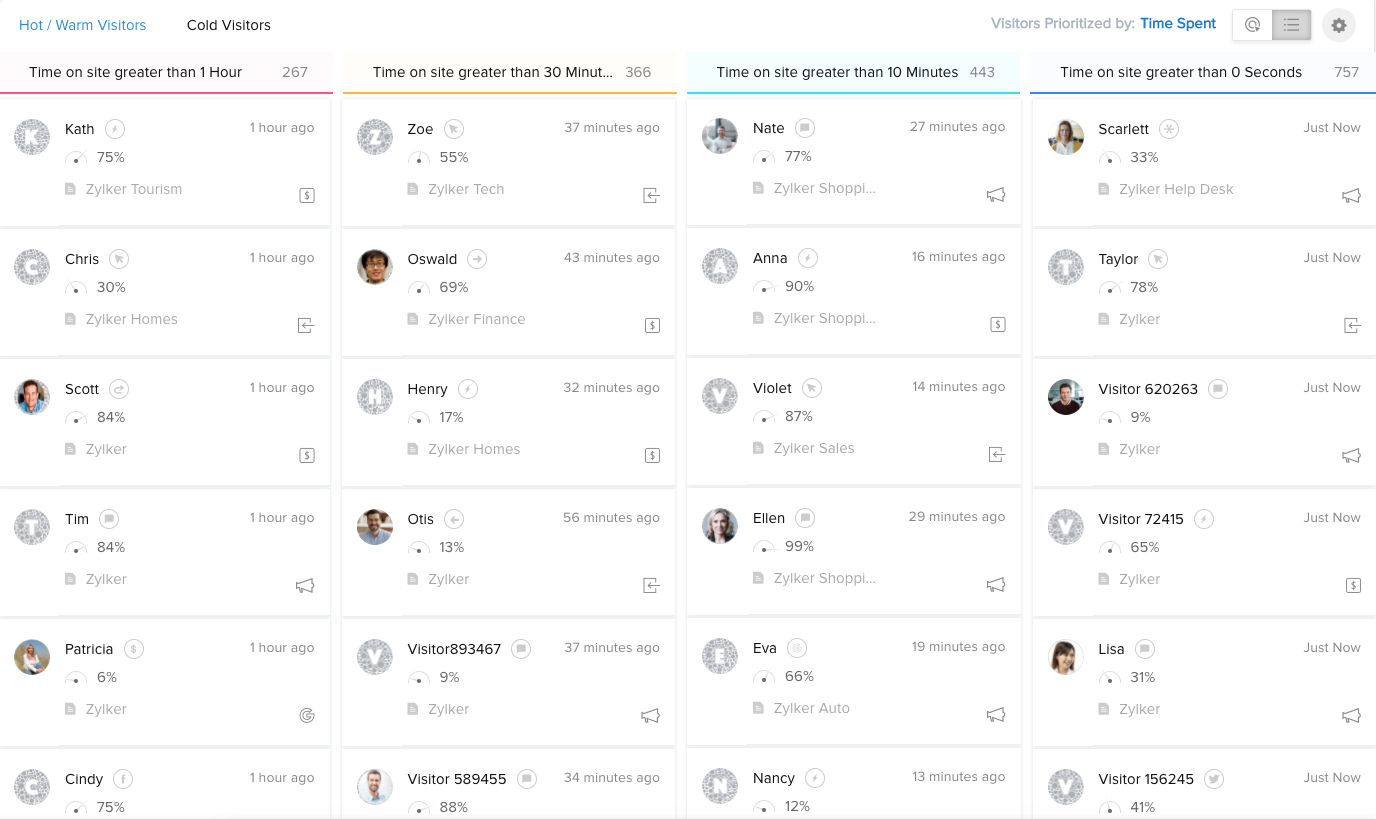Click the megaphone icon on Tim's card
The image size is (1376, 819).
306,586
